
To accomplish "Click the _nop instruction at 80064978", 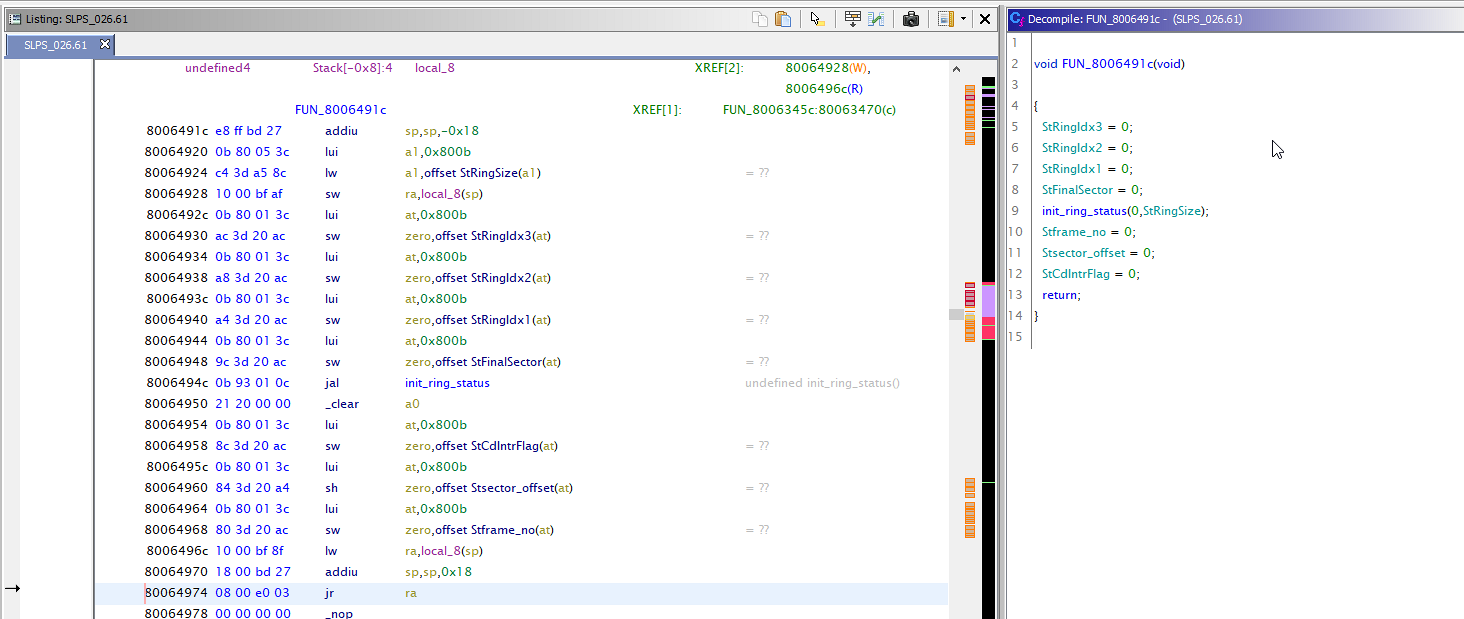I will coord(339,614).
